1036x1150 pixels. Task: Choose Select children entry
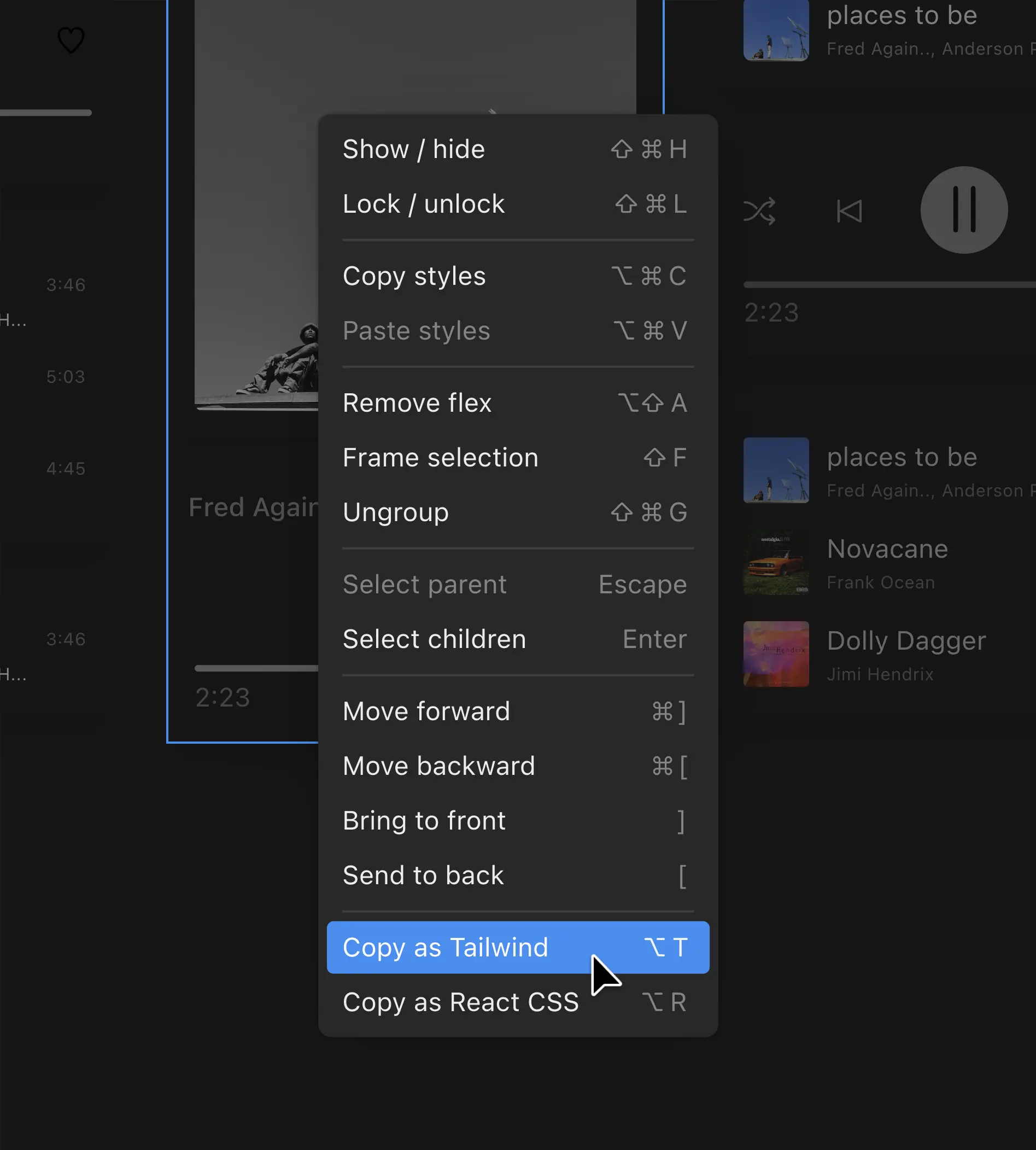518,639
